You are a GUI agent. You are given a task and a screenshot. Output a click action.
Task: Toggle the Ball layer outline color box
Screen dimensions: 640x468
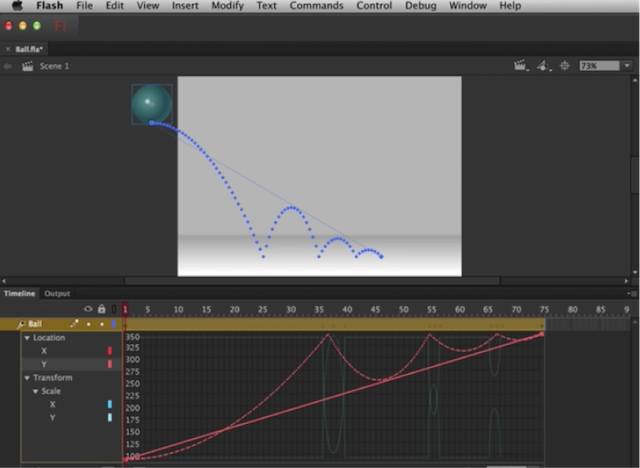113,325
